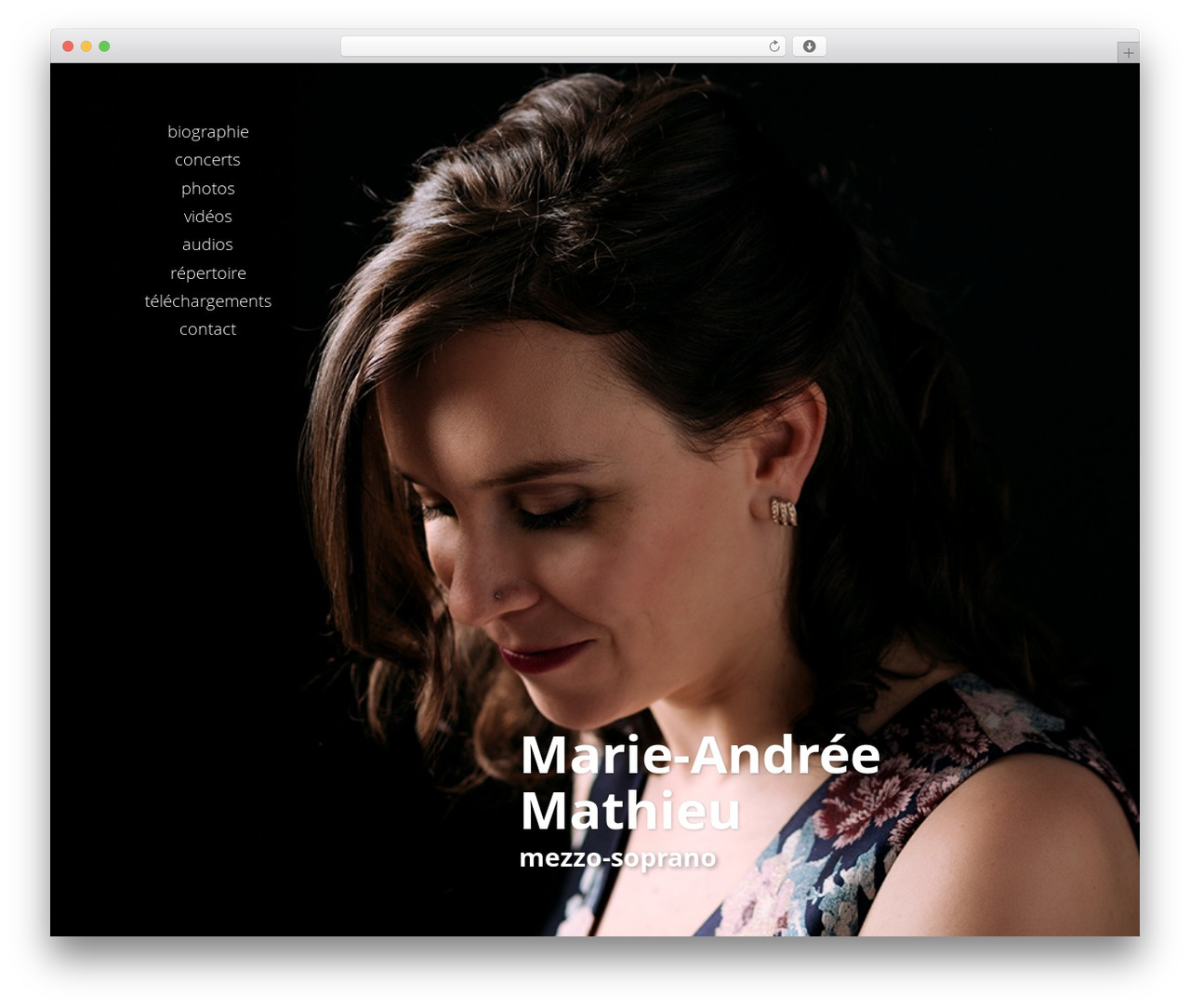The image size is (1190, 1008).
Task: Minimize the window with yellow button
Action: click(x=86, y=46)
